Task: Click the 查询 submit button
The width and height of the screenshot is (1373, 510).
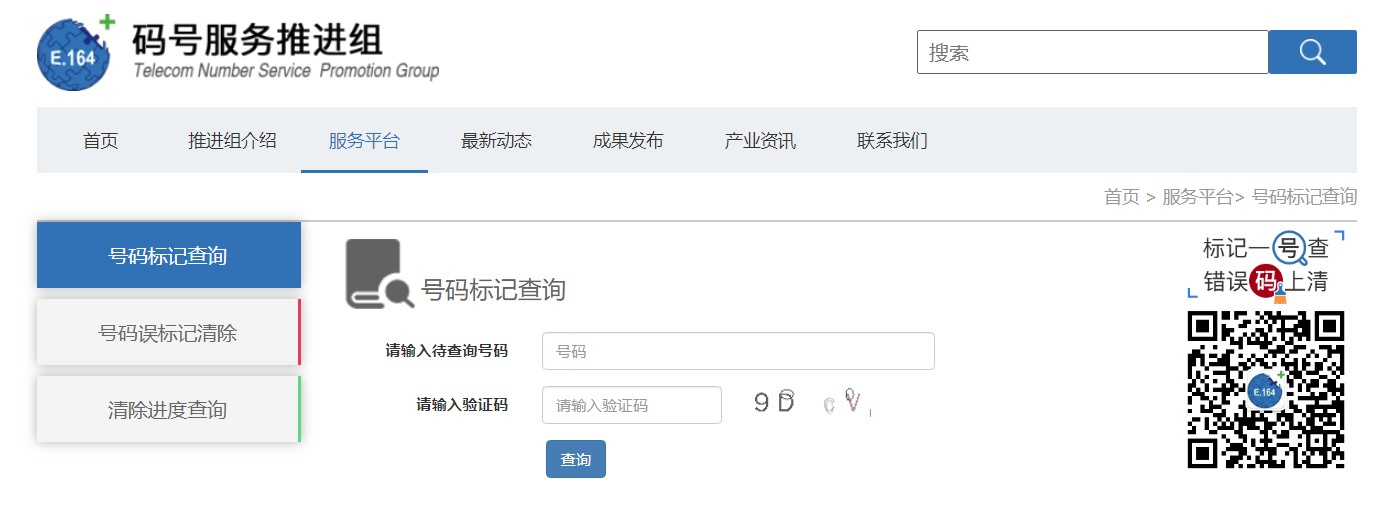Action: click(x=576, y=459)
